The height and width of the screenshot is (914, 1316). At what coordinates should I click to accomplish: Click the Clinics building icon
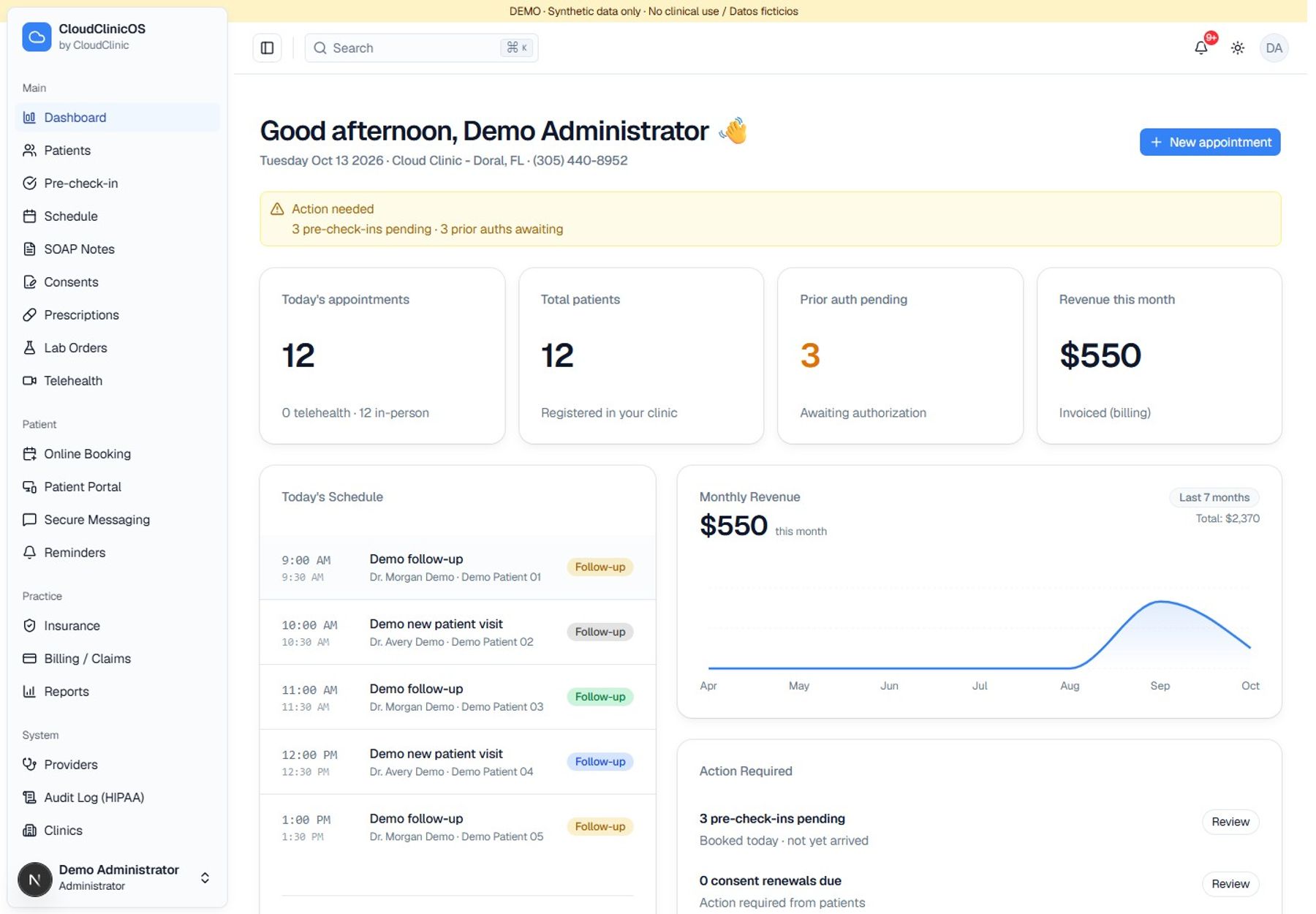click(x=29, y=830)
